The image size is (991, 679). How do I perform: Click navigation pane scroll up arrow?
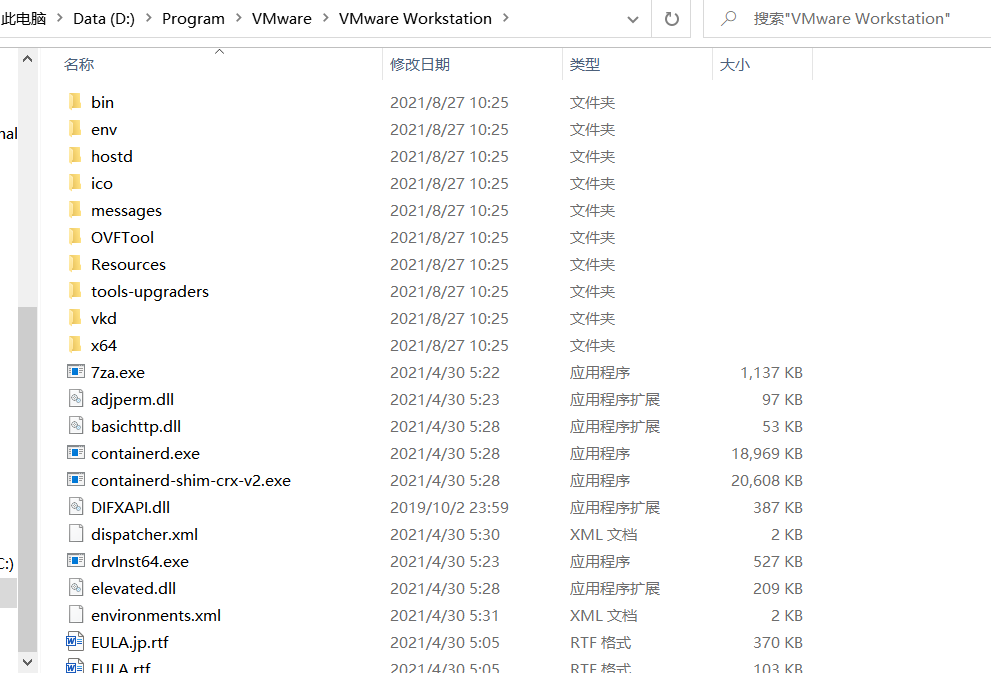pos(27,59)
